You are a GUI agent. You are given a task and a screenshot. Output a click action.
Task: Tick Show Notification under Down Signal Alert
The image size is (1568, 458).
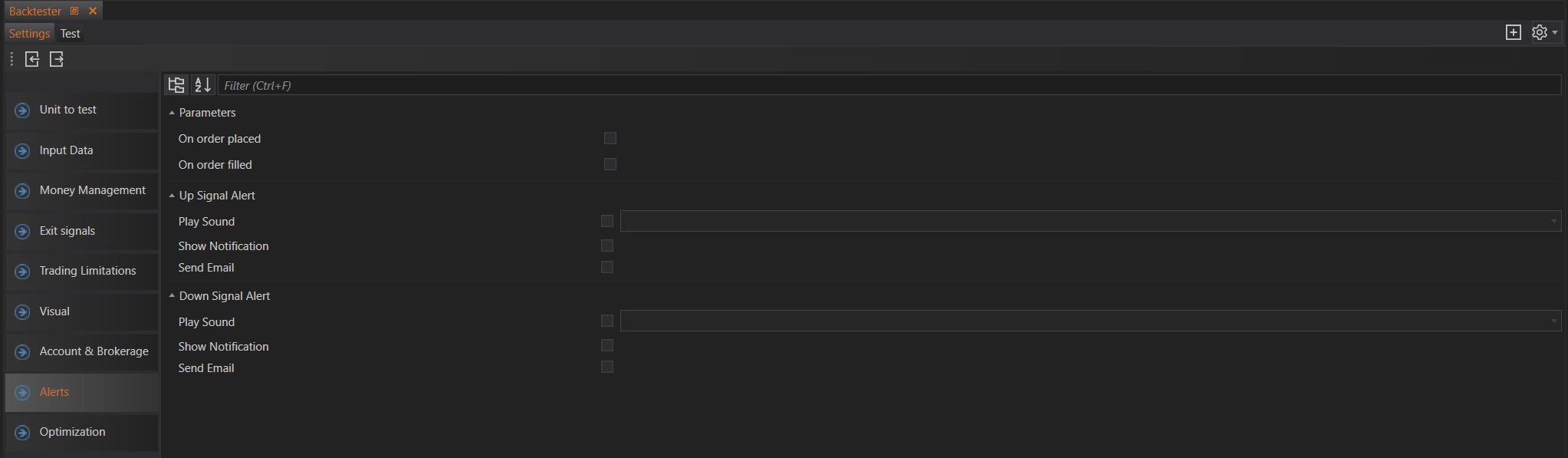(607, 345)
